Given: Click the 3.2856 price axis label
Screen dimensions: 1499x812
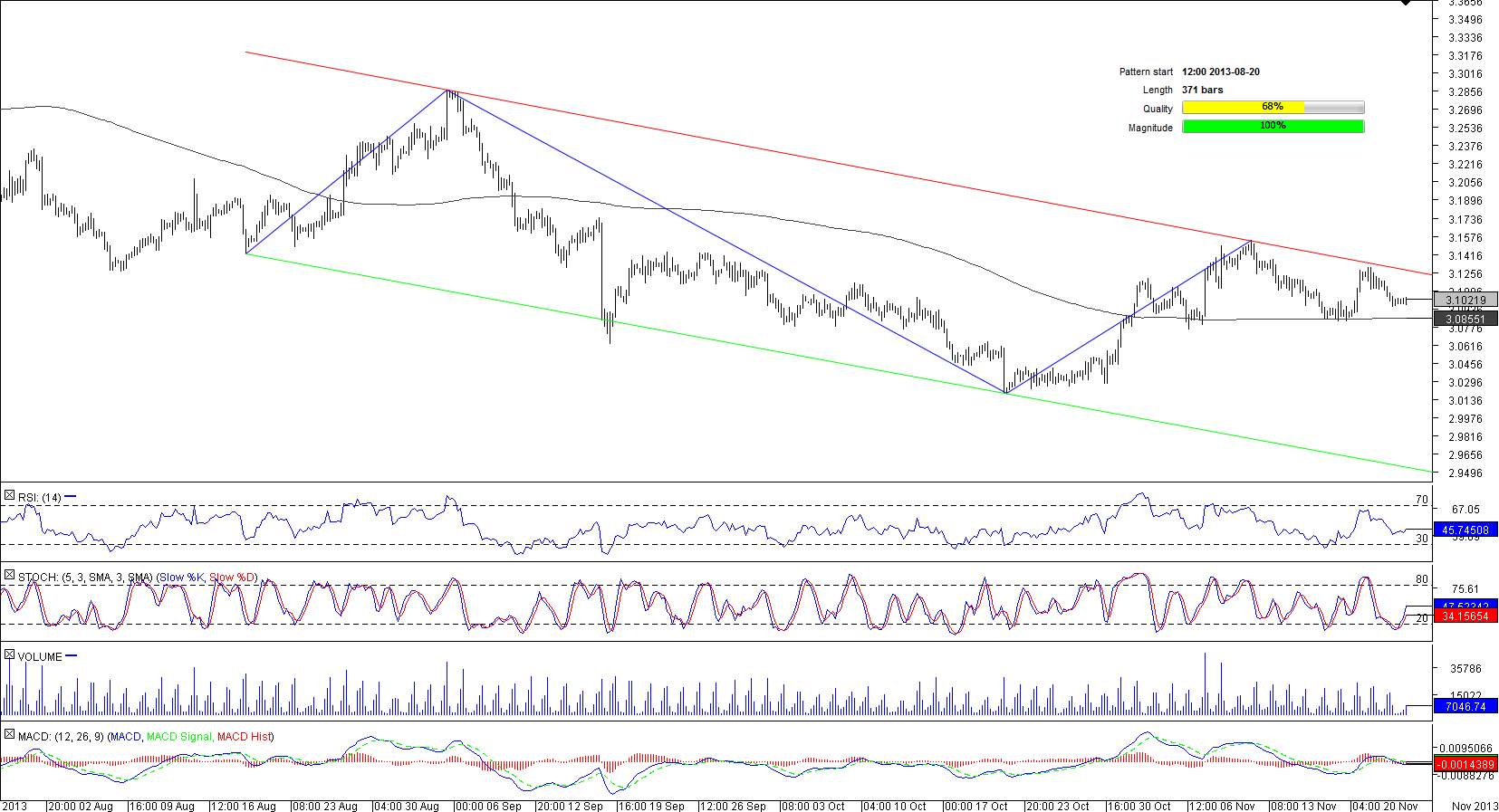Looking at the screenshot, I should (x=1465, y=92).
